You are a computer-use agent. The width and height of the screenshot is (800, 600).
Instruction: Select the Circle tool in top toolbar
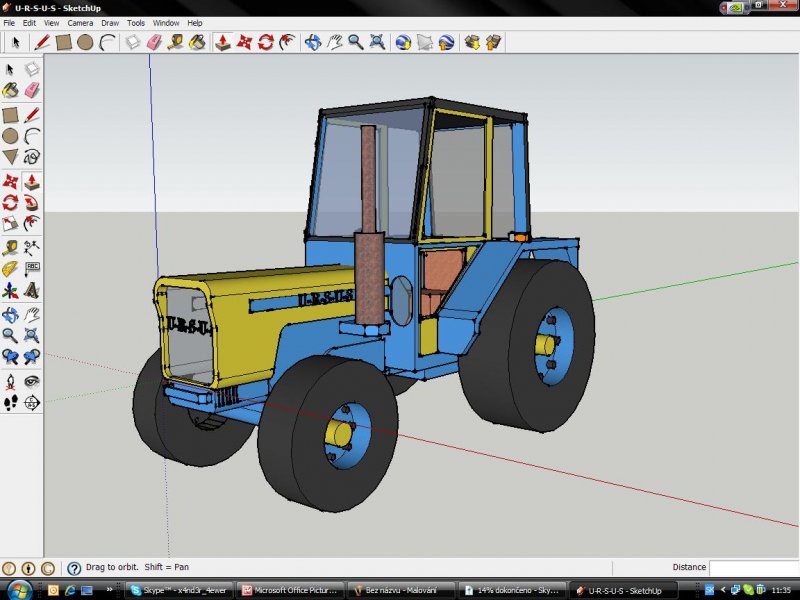(x=85, y=42)
